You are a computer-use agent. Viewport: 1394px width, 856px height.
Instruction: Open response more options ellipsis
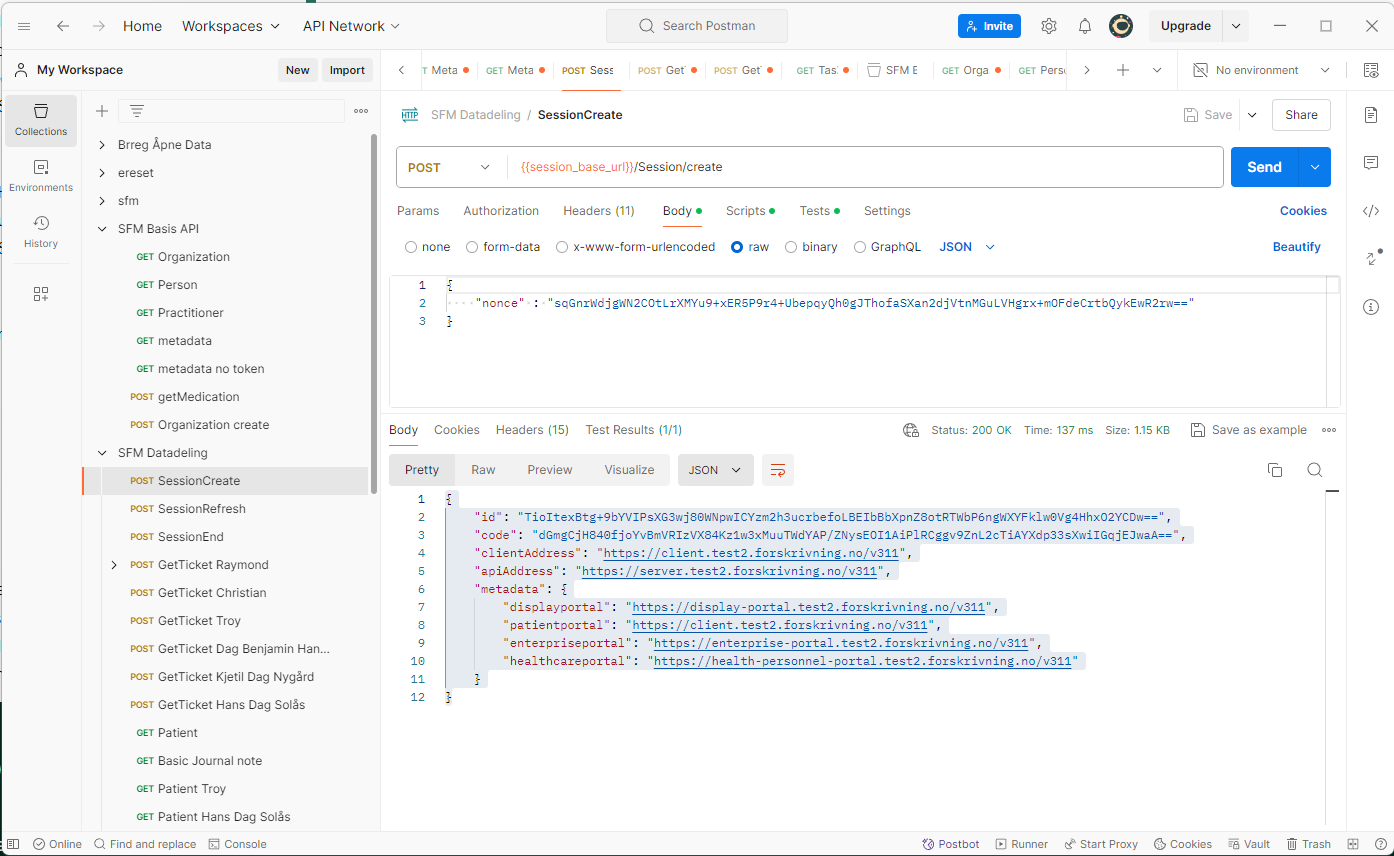point(1329,430)
